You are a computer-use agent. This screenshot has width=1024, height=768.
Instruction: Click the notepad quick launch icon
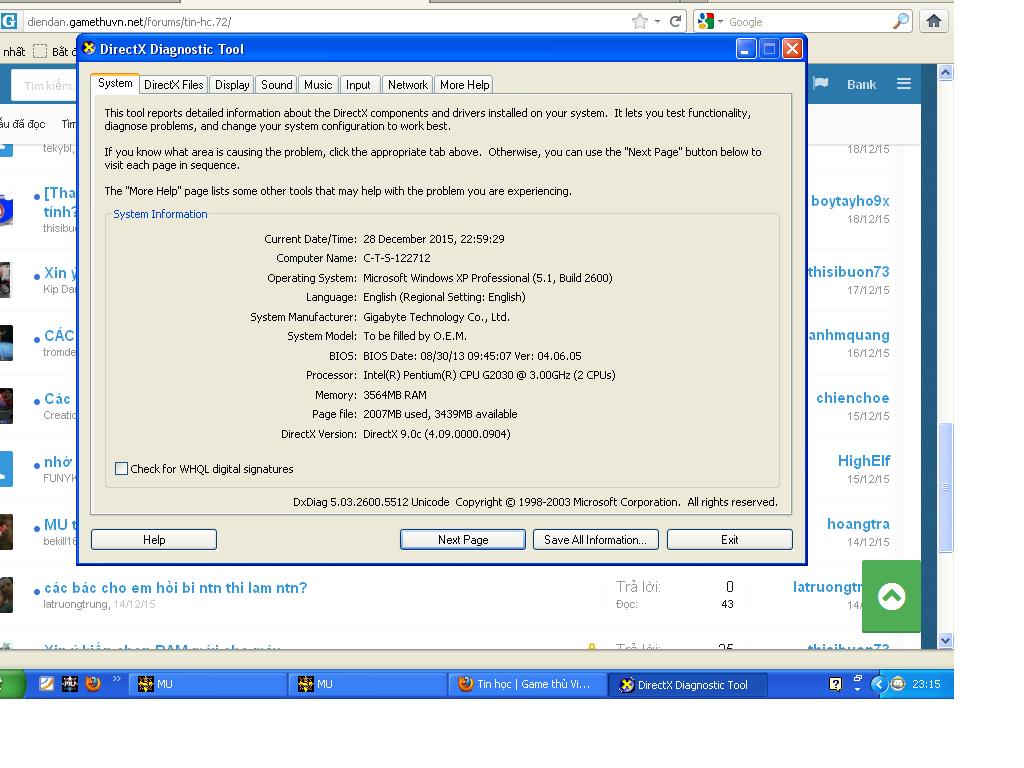coord(46,683)
